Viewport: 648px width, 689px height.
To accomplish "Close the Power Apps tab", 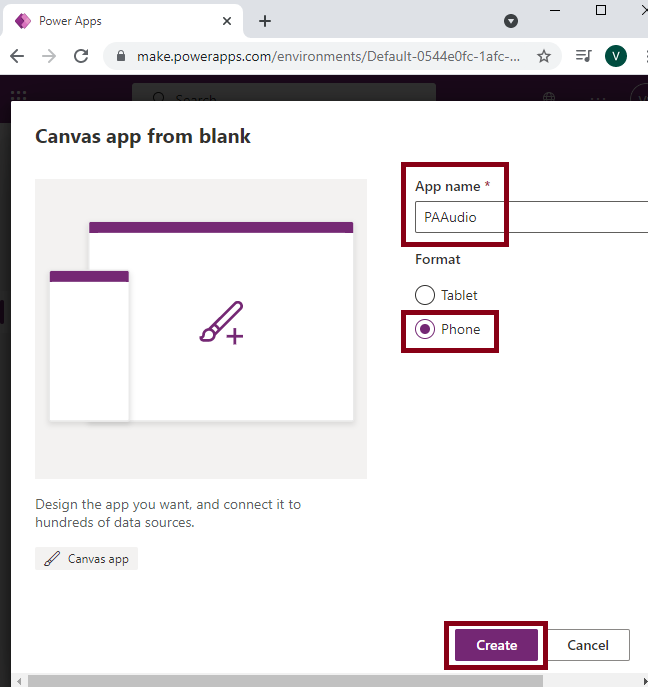I will pyautogui.click(x=227, y=21).
